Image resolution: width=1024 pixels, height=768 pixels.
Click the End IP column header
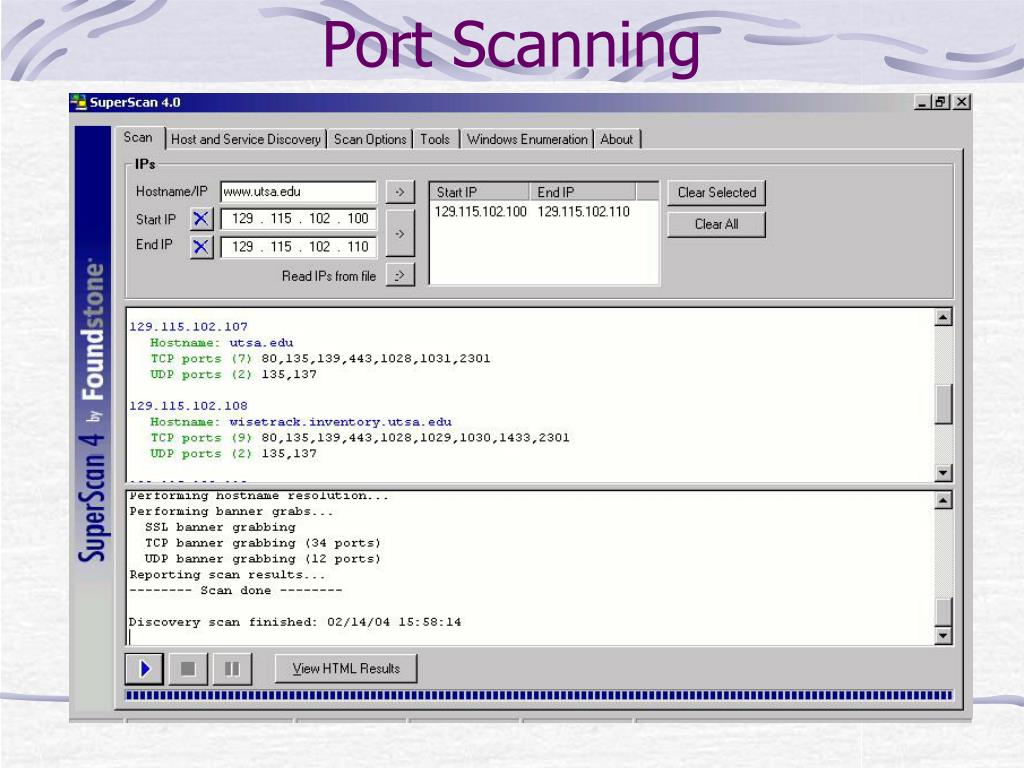582,192
